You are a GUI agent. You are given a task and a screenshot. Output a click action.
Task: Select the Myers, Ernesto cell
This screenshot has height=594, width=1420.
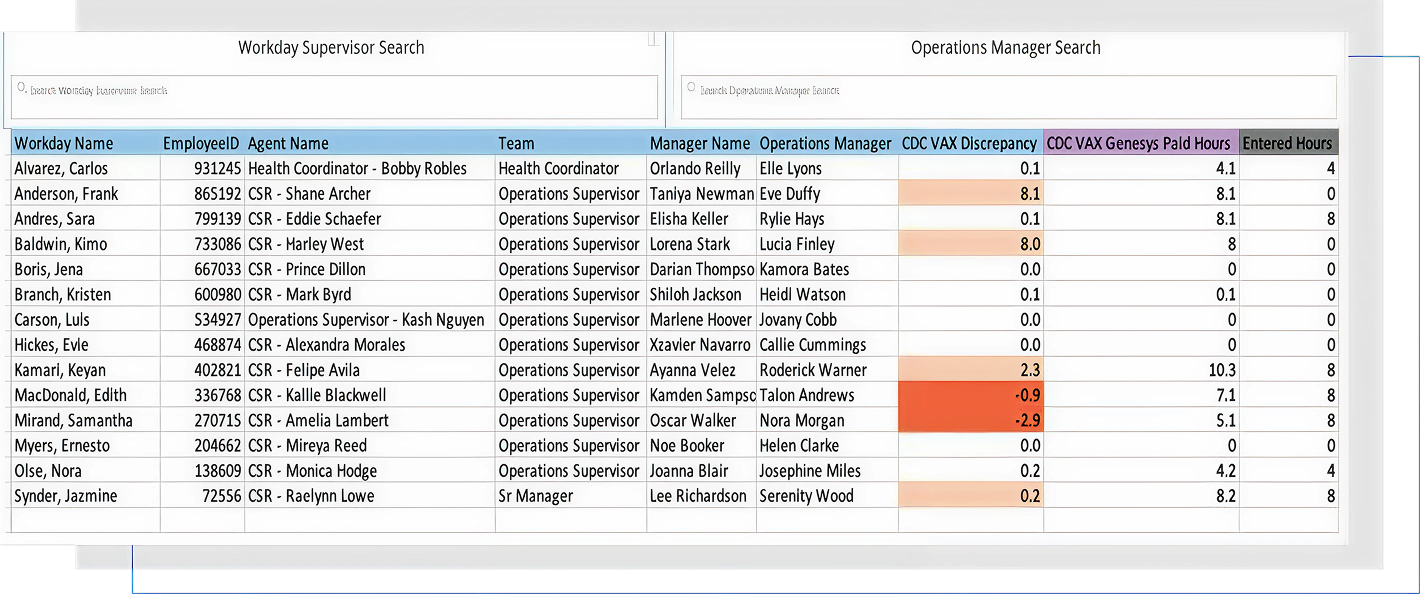pyautogui.click(x=85, y=446)
